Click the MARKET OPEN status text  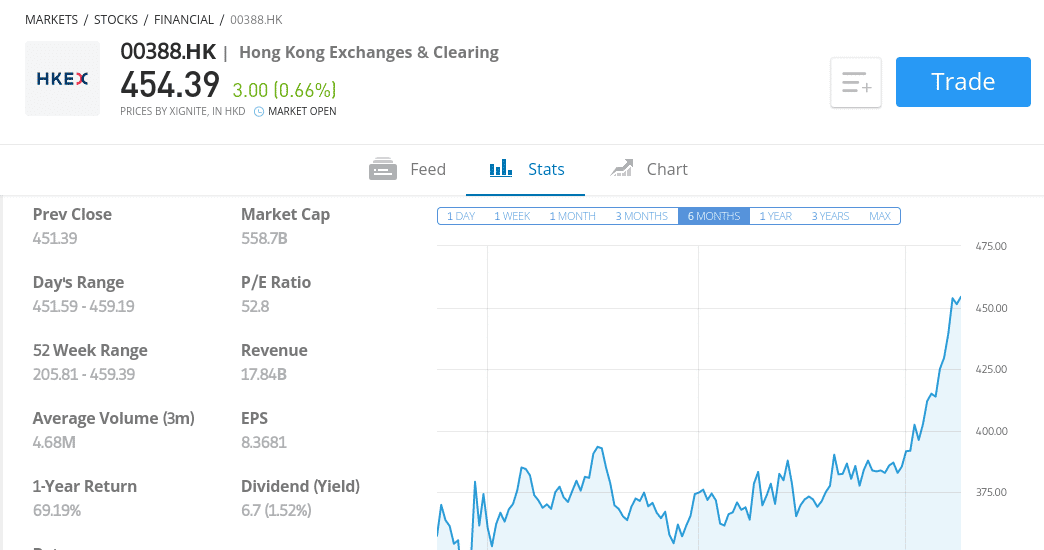click(302, 112)
